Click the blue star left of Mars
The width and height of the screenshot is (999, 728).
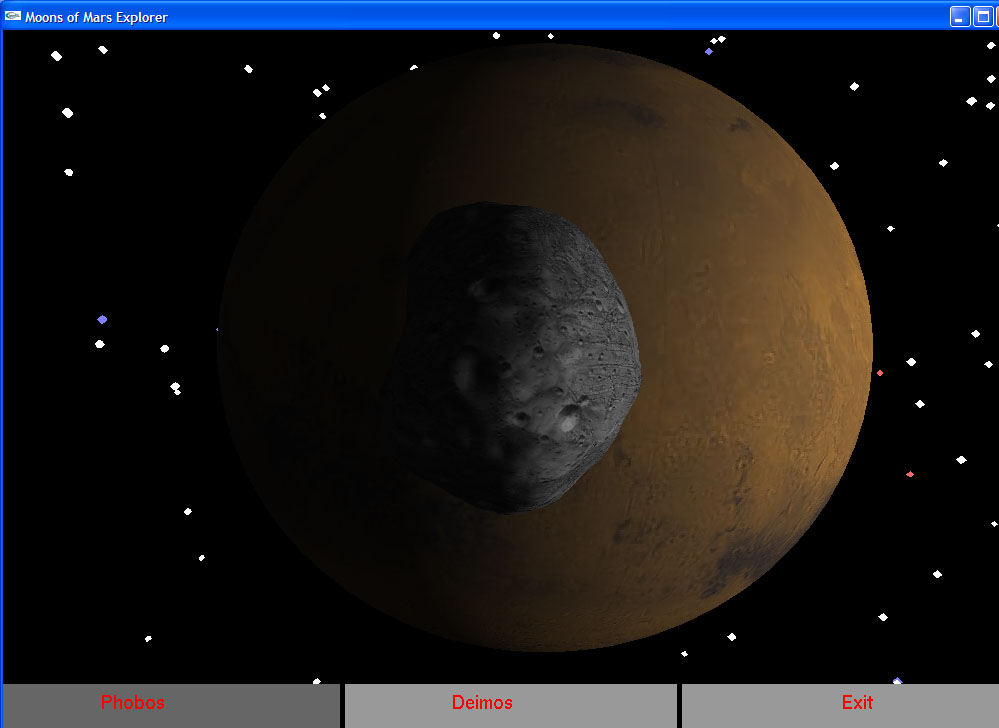pos(102,320)
